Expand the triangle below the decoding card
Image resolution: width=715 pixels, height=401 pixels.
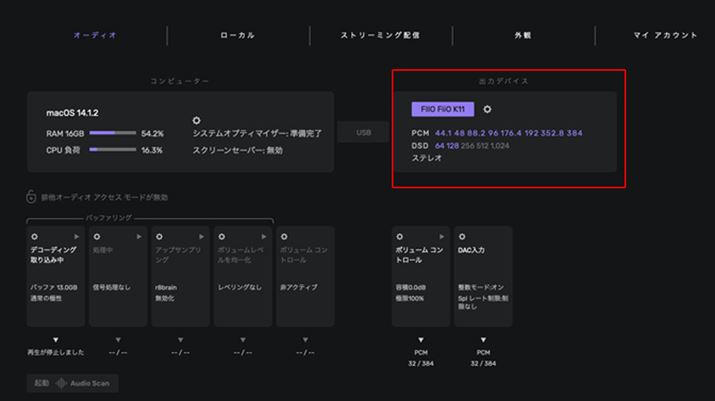(x=55, y=340)
